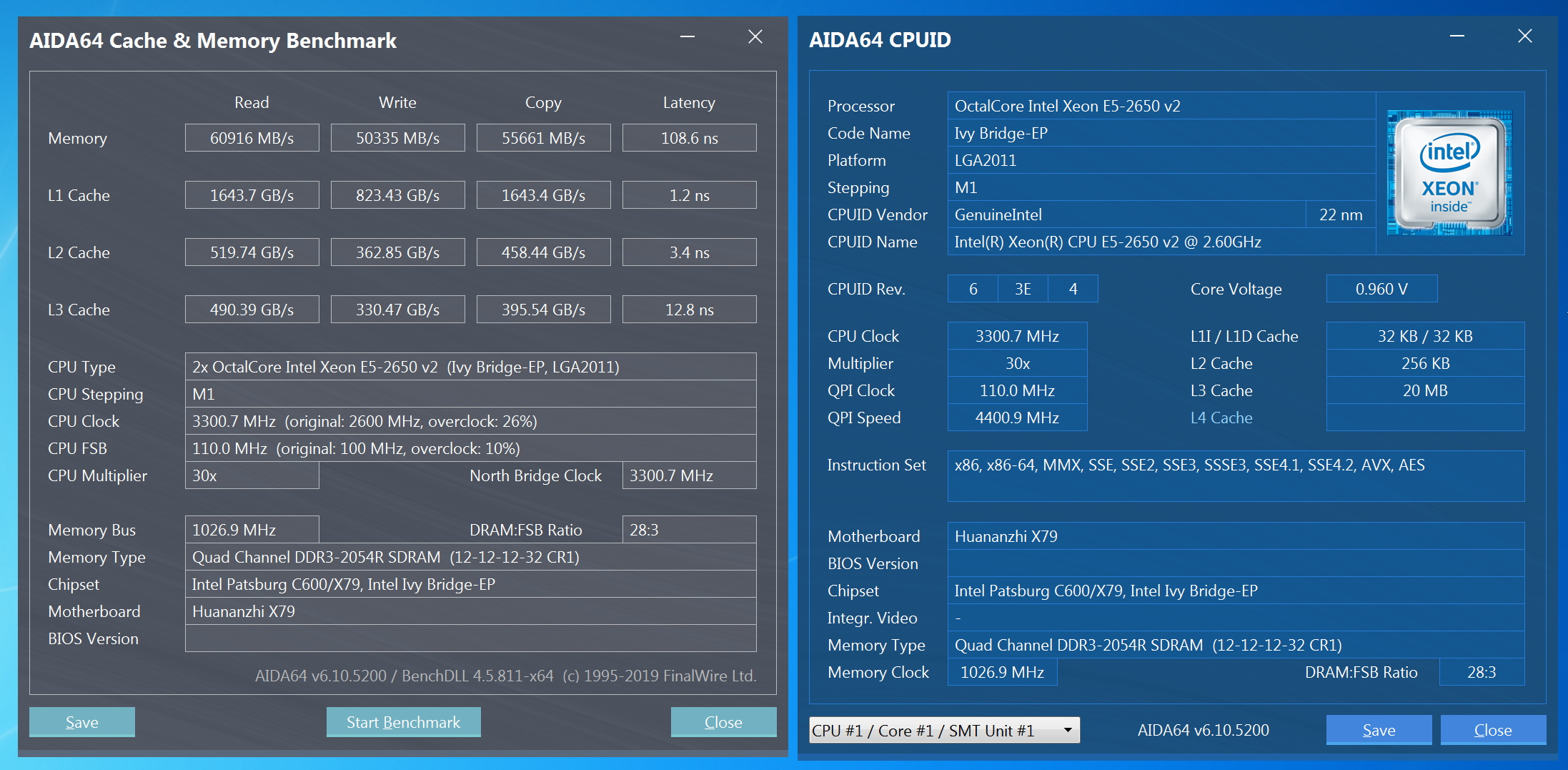This screenshot has height=770, width=1568.
Task: Click the CPU FSB 110.0 MHz field
Action: 471,448
